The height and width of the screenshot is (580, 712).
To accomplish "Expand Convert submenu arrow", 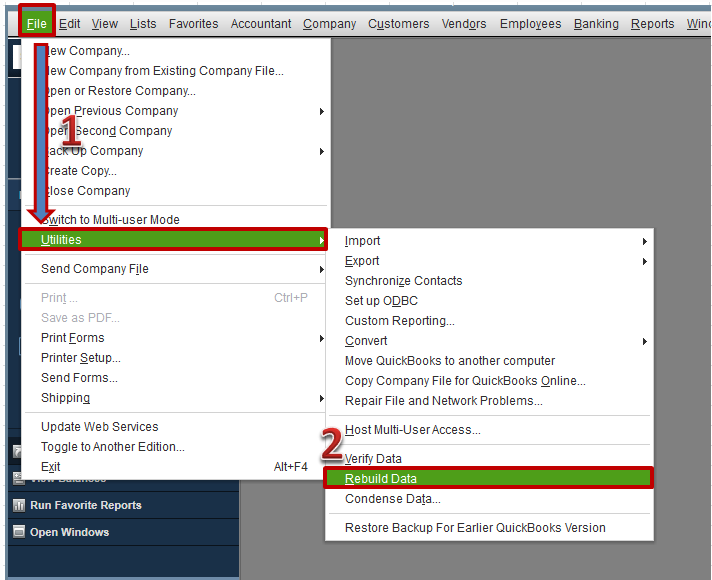I will 644,341.
